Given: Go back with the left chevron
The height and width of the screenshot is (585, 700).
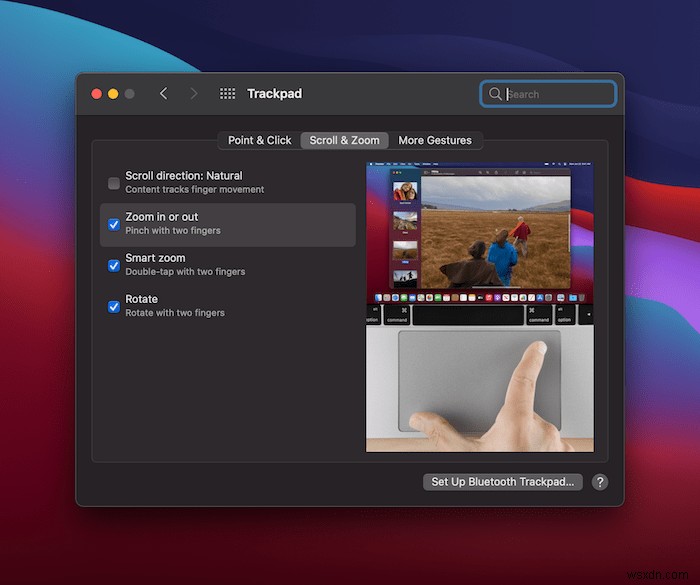Looking at the screenshot, I should 164,93.
